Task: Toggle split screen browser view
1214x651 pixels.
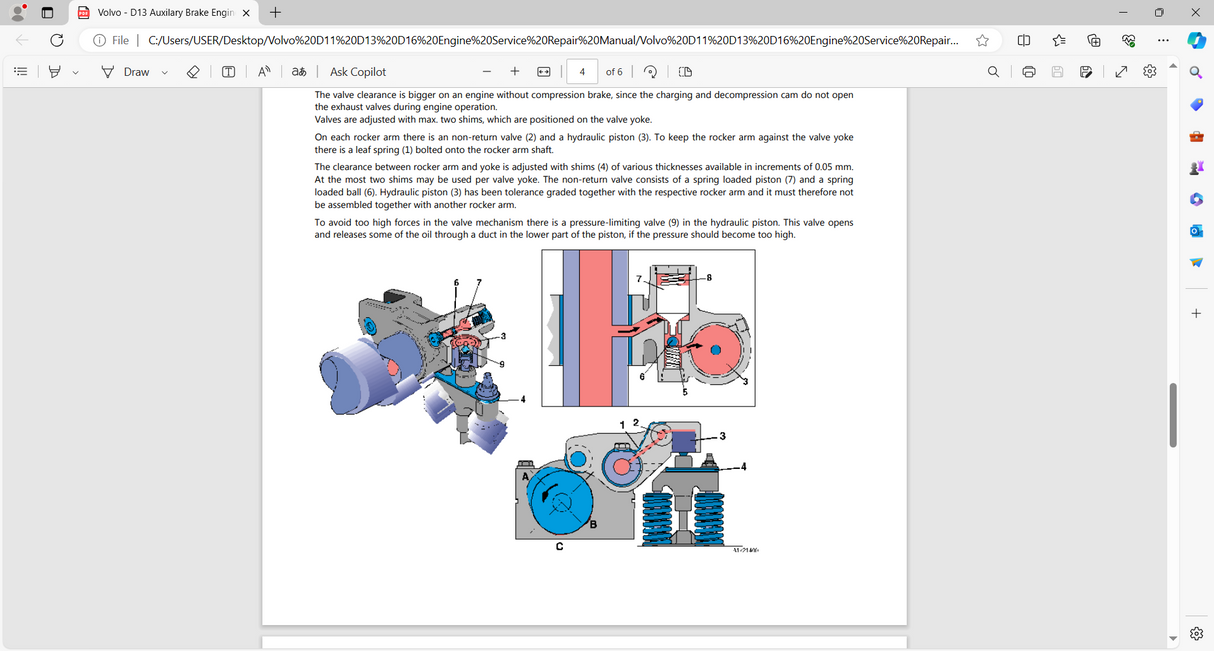Action: [1023, 40]
